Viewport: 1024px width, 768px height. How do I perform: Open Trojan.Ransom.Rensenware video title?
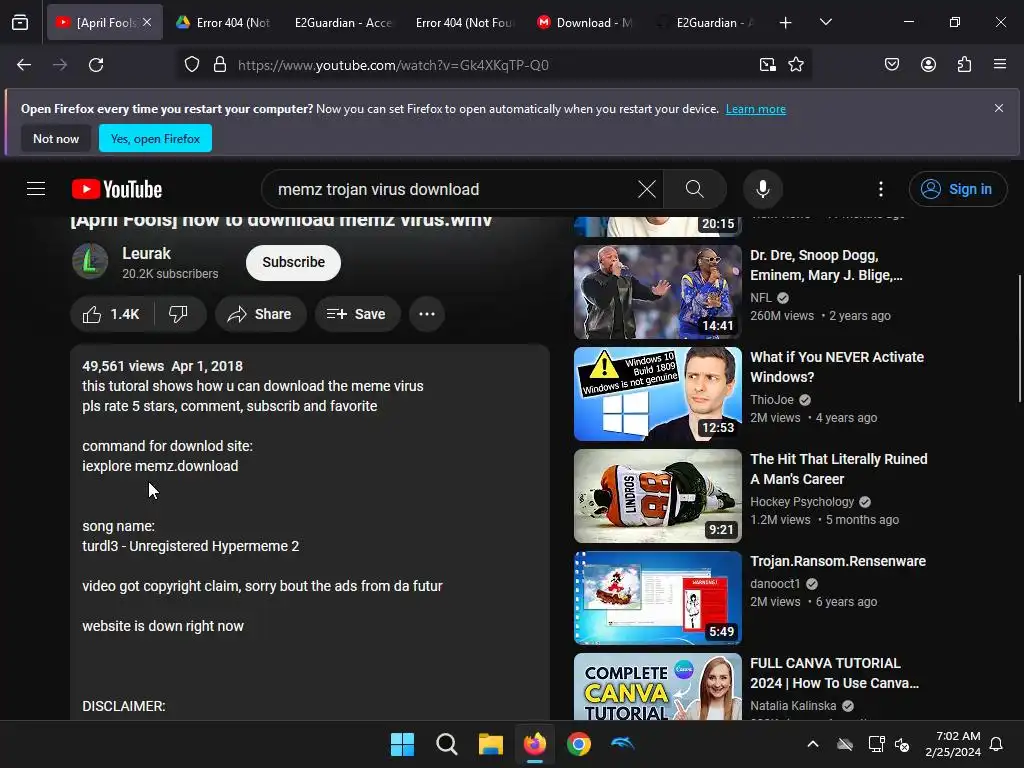point(838,562)
